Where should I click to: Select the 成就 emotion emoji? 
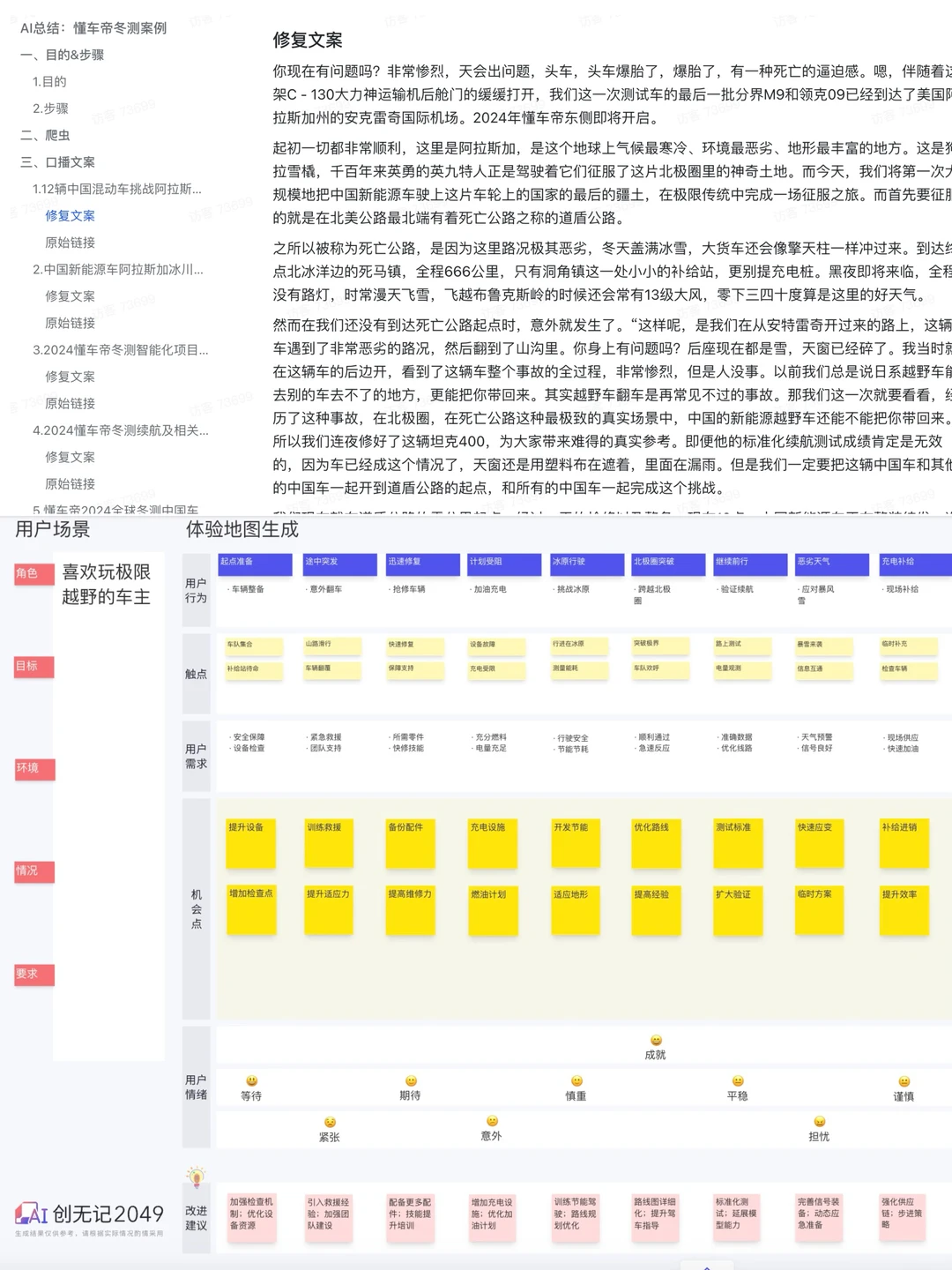656,1041
